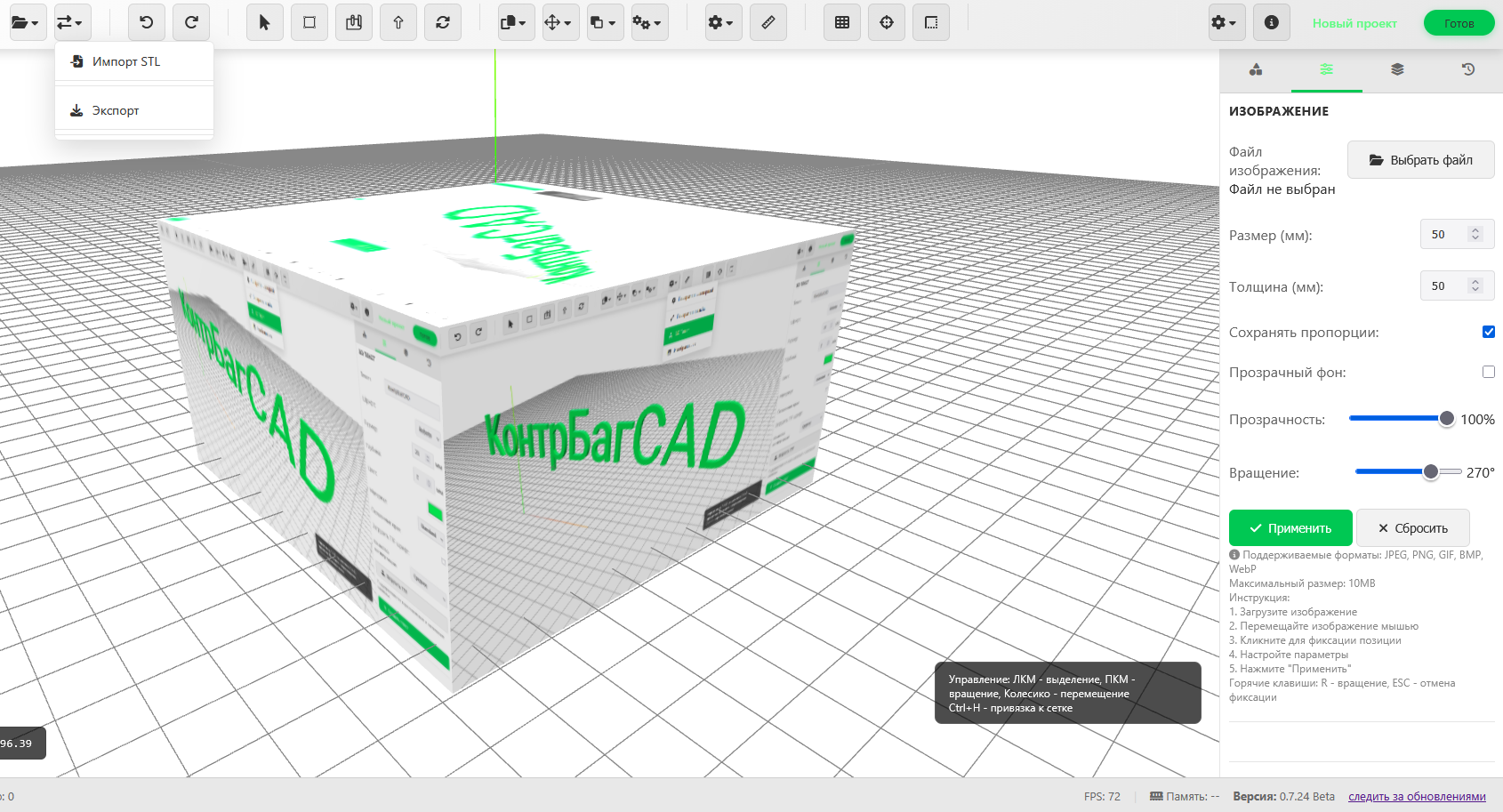Choose 'Импорт STL' from the menu
The width and height of the screenshot is (1503, 812).
coord(126,62)
